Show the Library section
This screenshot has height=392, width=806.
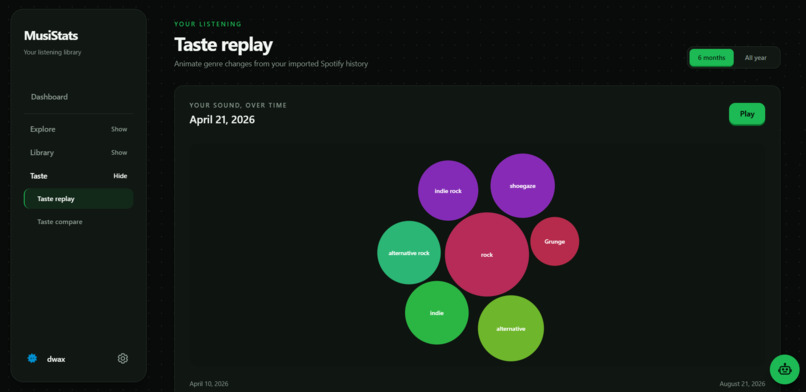click(x=119, y=153)
